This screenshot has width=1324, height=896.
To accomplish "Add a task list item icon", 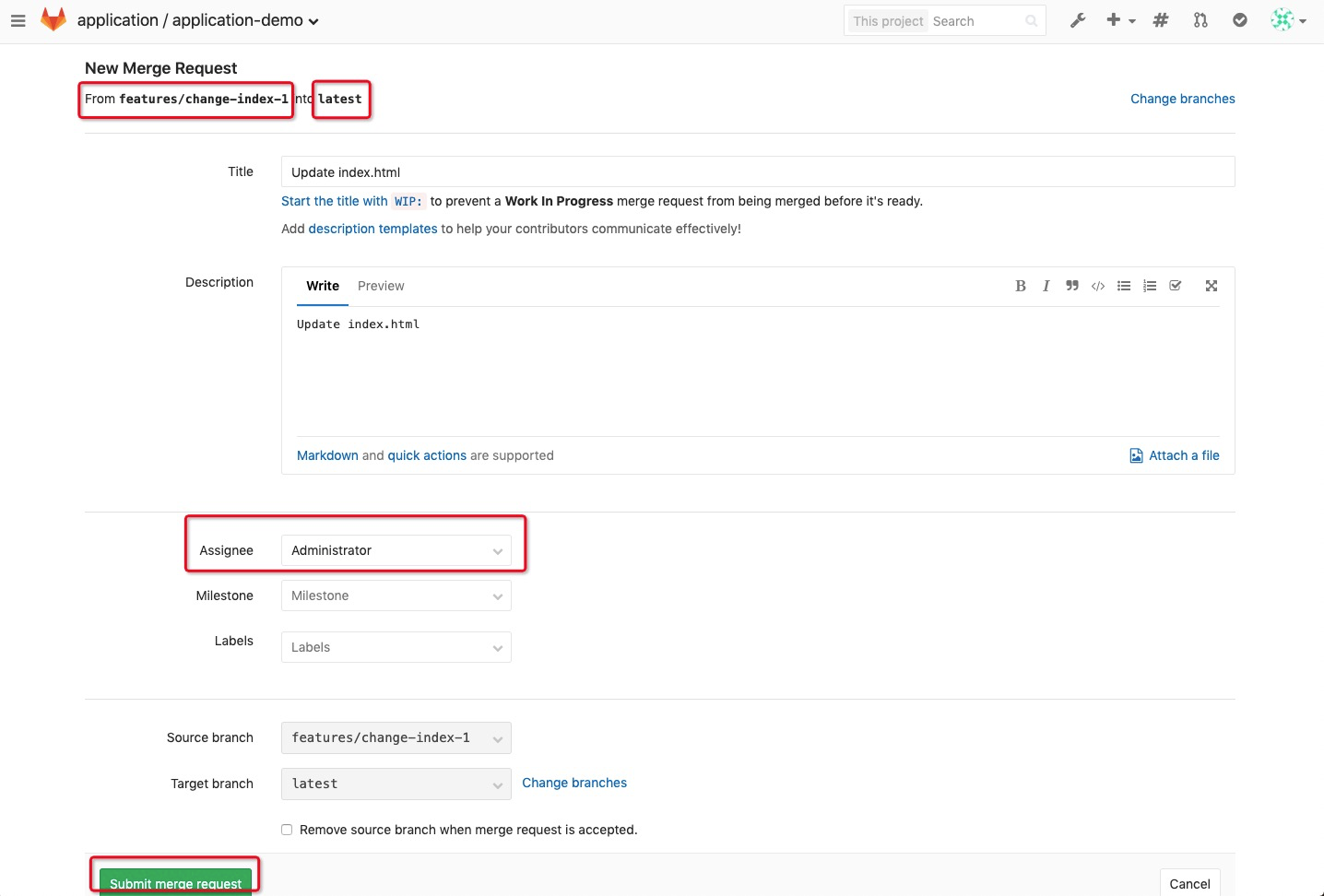I will (1176, 286).
